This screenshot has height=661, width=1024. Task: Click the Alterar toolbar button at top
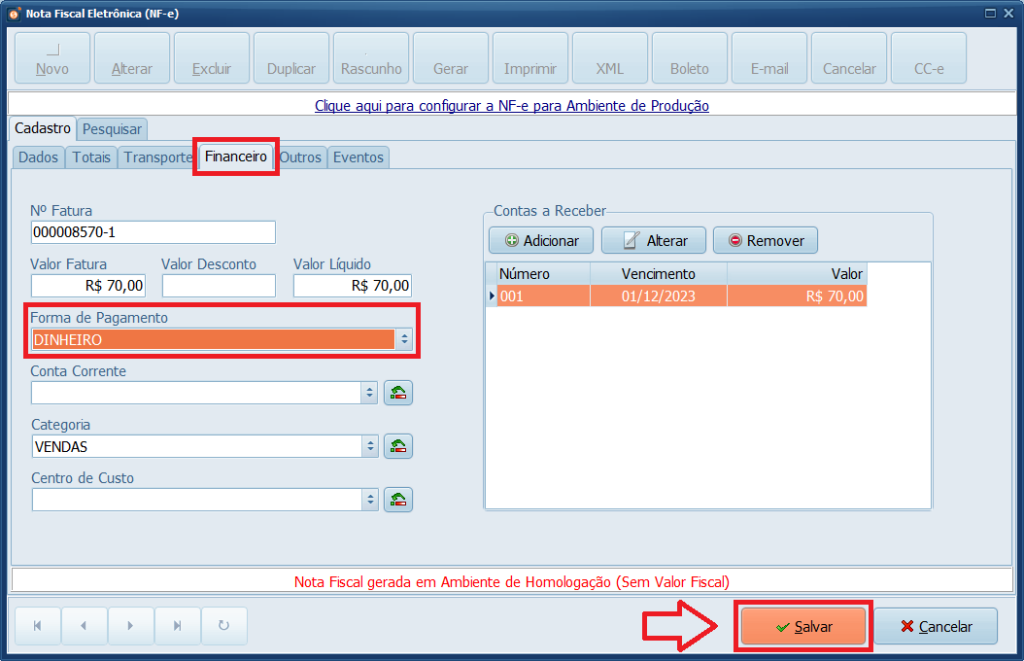point(132,58)
